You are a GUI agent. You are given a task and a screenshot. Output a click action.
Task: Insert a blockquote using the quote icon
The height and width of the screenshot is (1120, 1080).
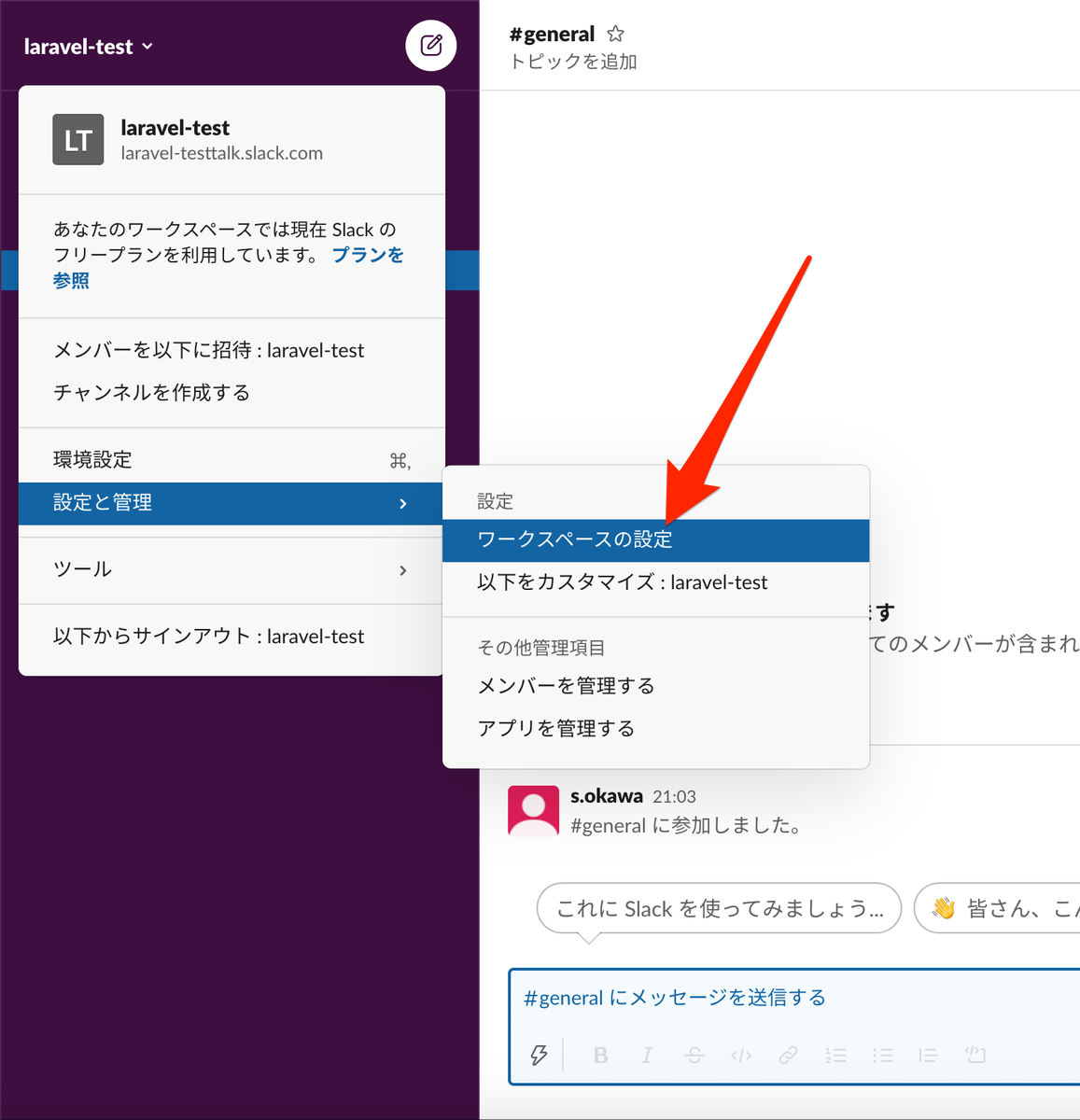(929, 1055)
